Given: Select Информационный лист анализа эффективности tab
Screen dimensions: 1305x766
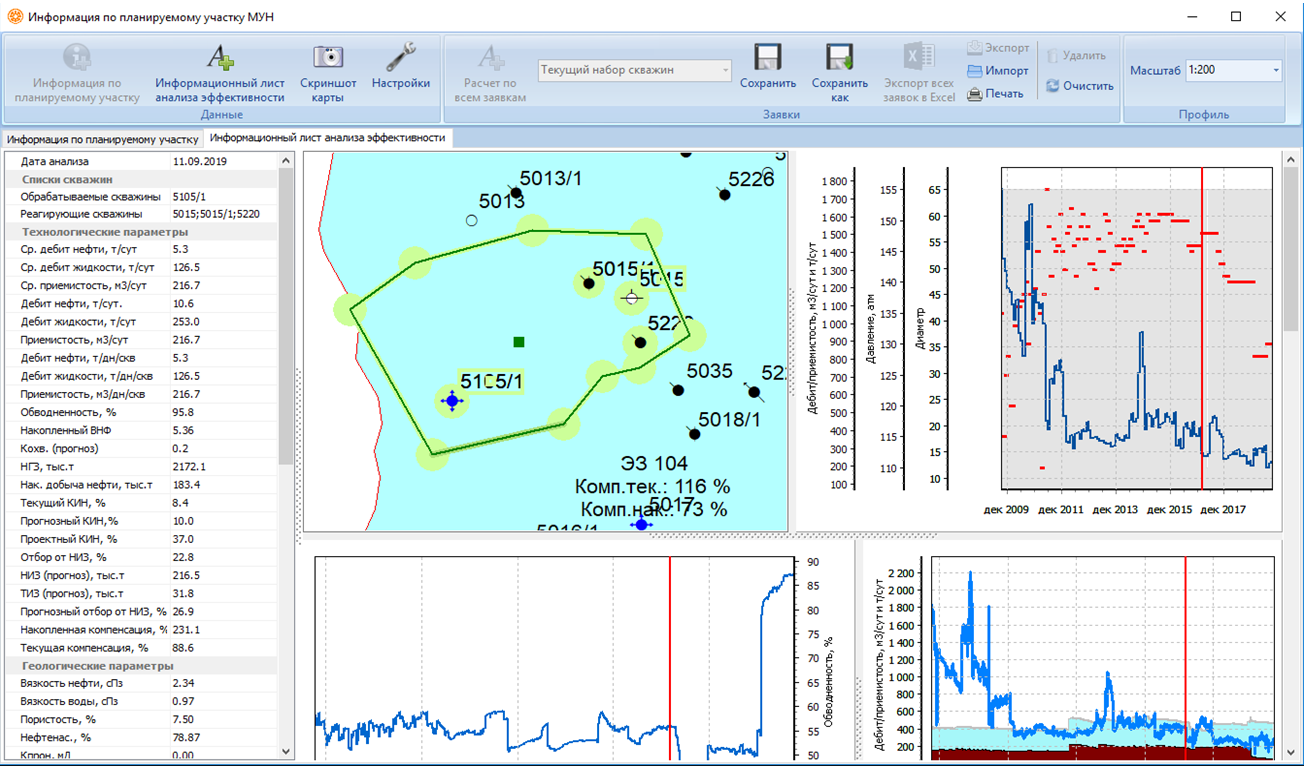Looking at the screenshot, I should point(329,138).
